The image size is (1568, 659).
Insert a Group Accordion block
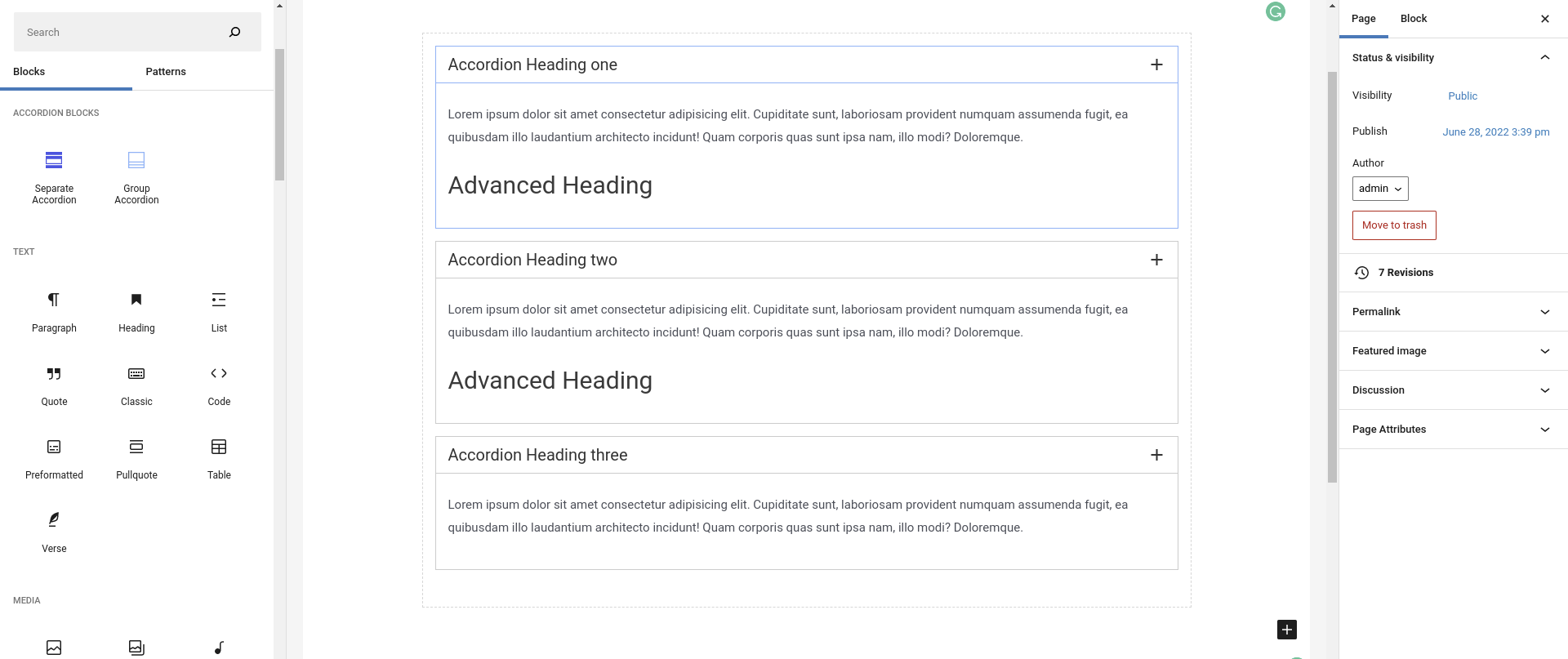[136, 176]
